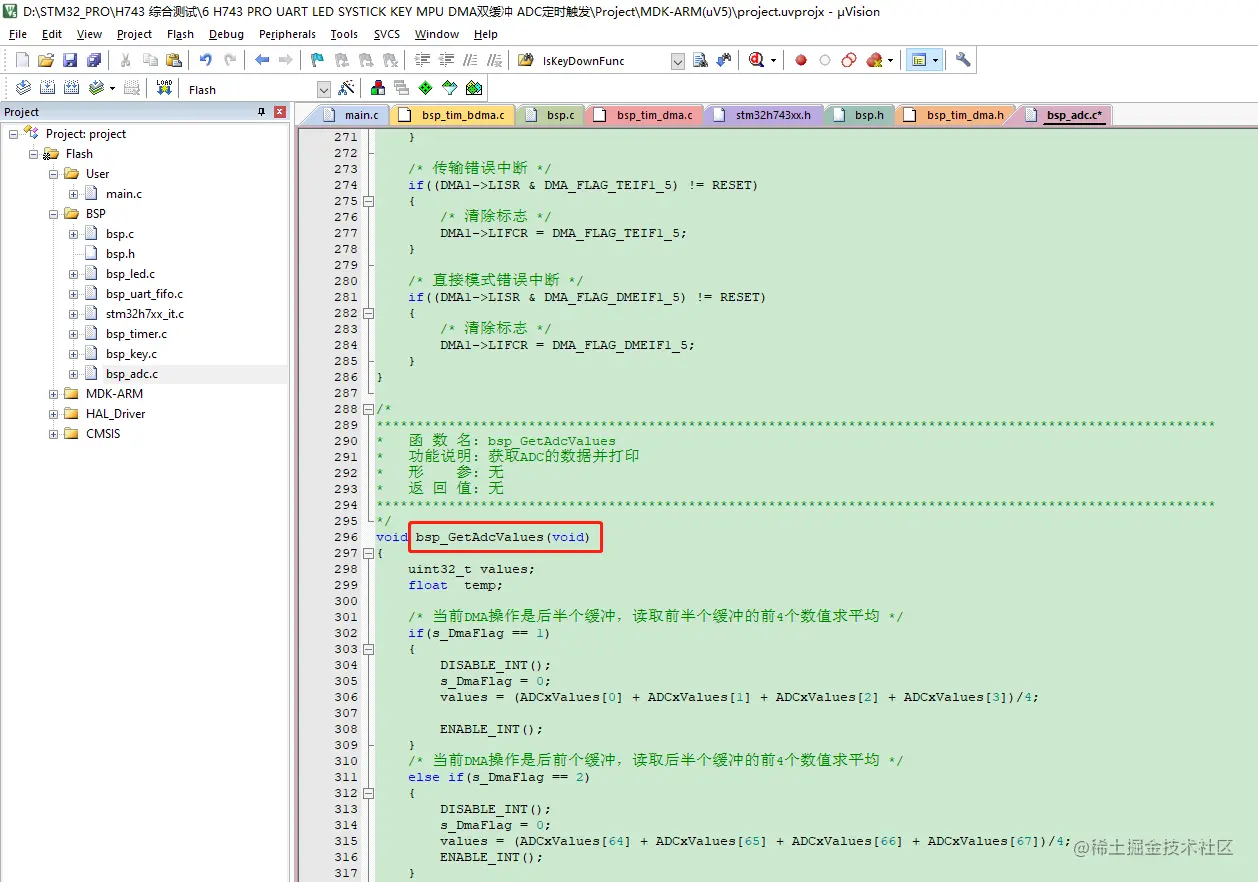Image resolution: width=1258 pixels, height=882 pixels.
Task: Switch to the bsp_tim_bdma.c tab
Action: click(452, 115)
